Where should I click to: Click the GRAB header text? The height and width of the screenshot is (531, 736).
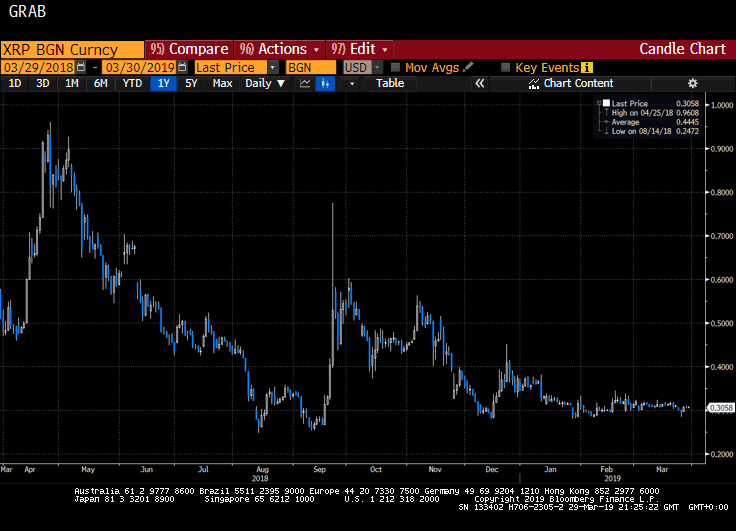point(27,11)
